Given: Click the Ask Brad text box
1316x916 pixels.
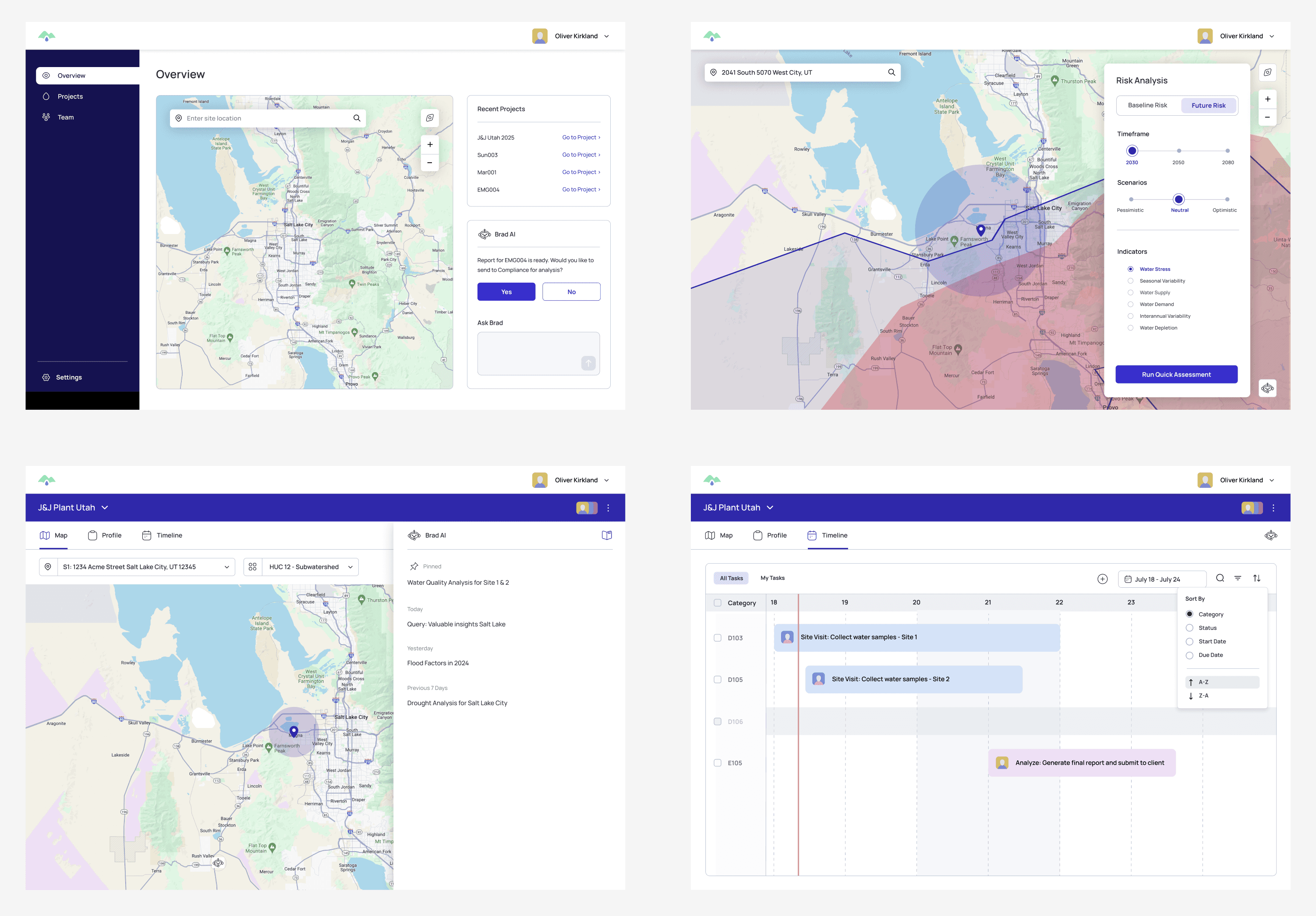Looking at the screenshot, I should coord(538,354).
